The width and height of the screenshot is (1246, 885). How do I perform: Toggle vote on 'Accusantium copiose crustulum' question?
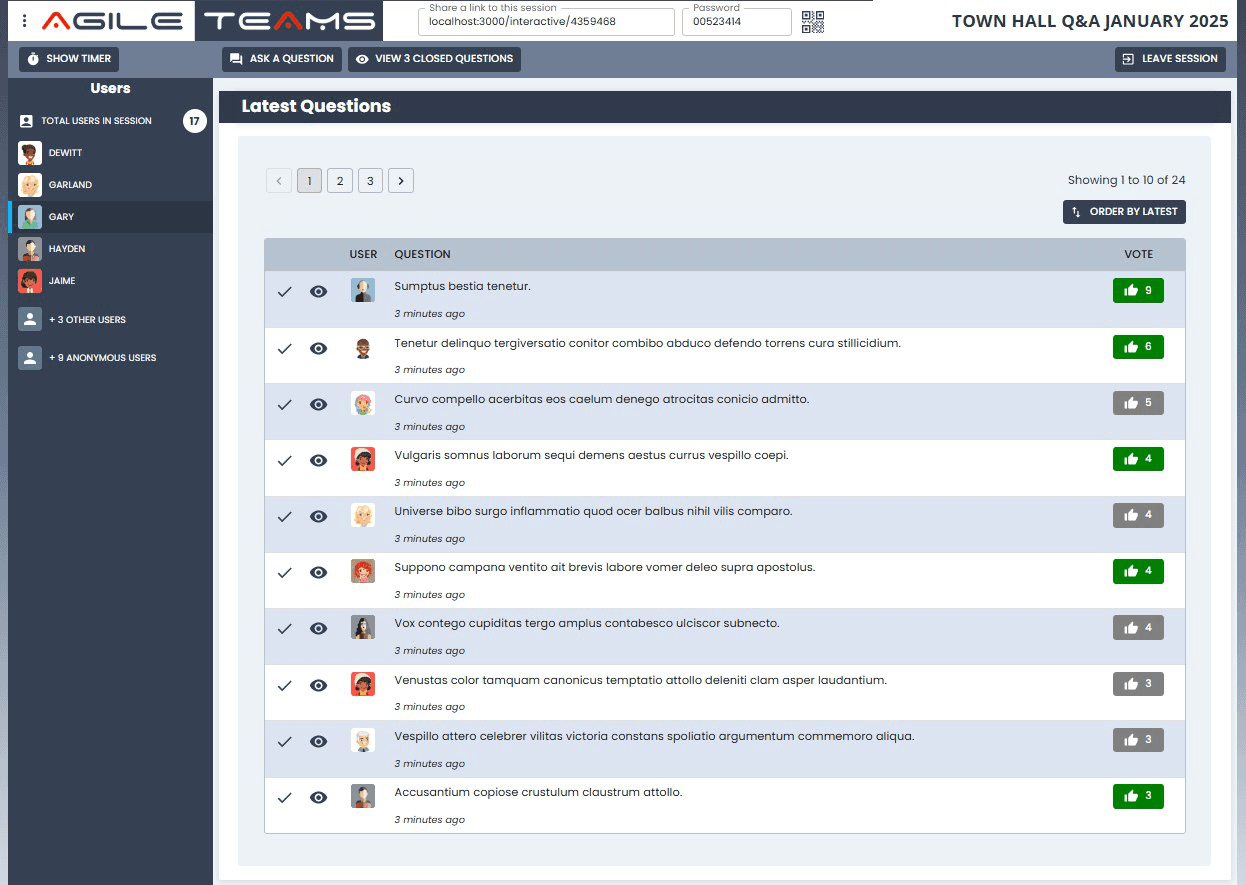click(1138, 796)
